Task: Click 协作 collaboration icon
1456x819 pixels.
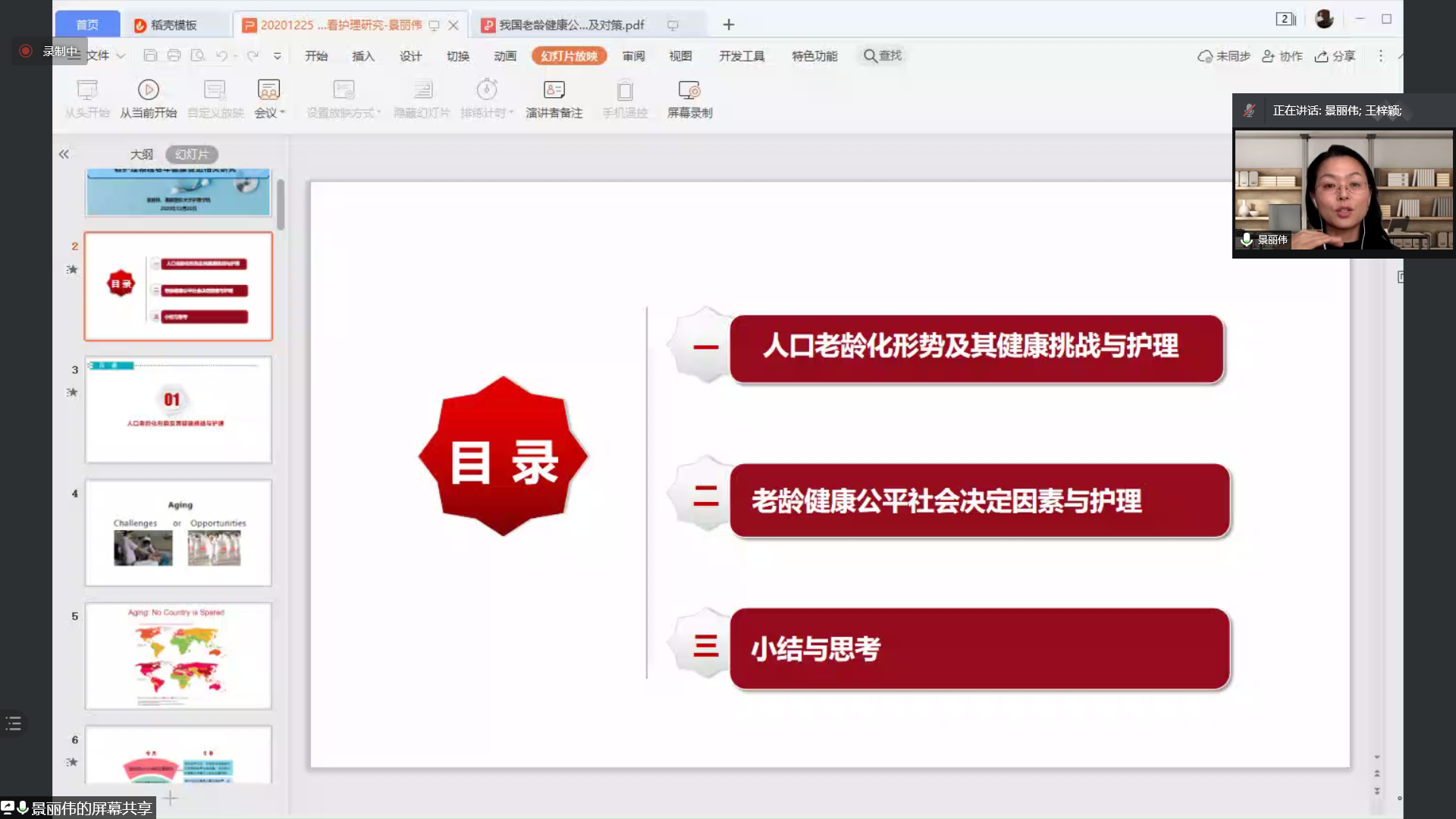Action: tap(1268, 56)
